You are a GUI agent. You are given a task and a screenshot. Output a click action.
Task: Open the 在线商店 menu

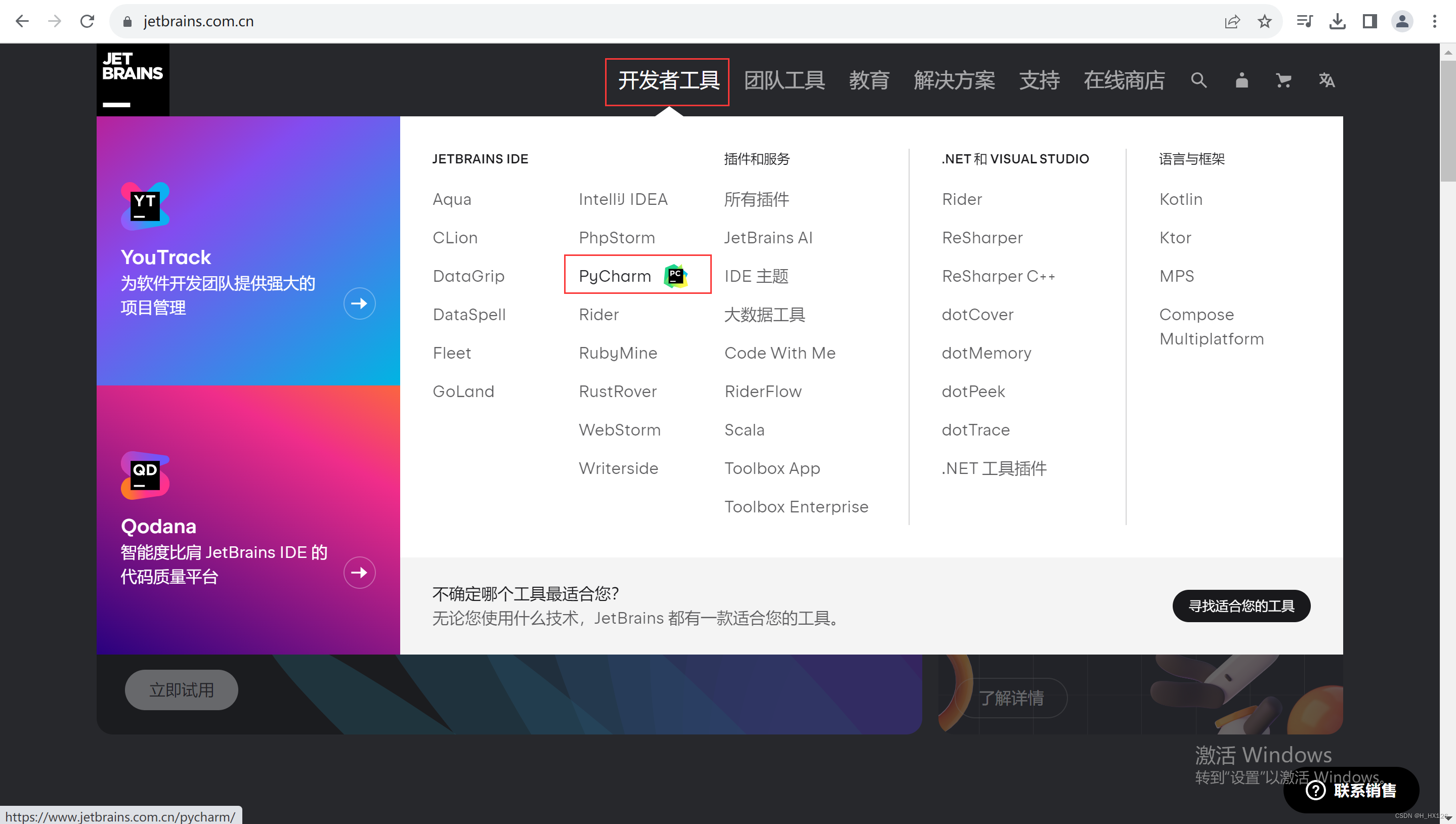1124,80
